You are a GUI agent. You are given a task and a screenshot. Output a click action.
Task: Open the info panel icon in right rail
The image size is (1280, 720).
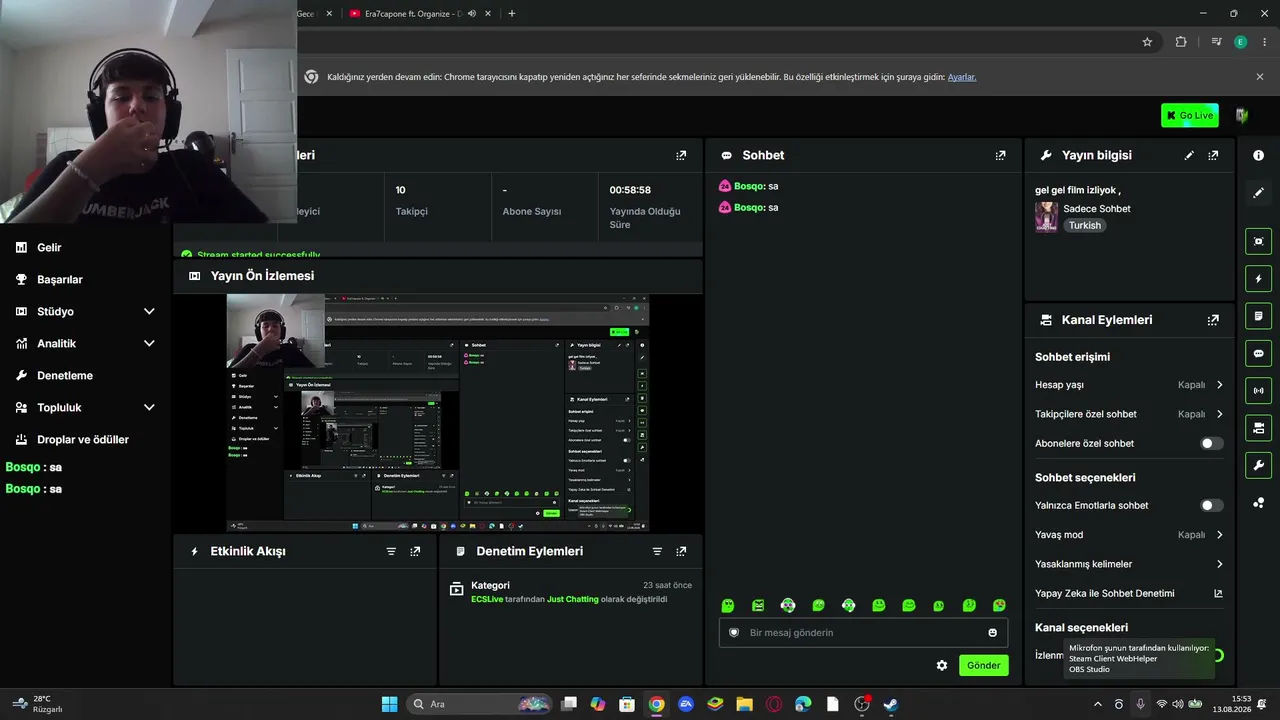coord(1258,155)
